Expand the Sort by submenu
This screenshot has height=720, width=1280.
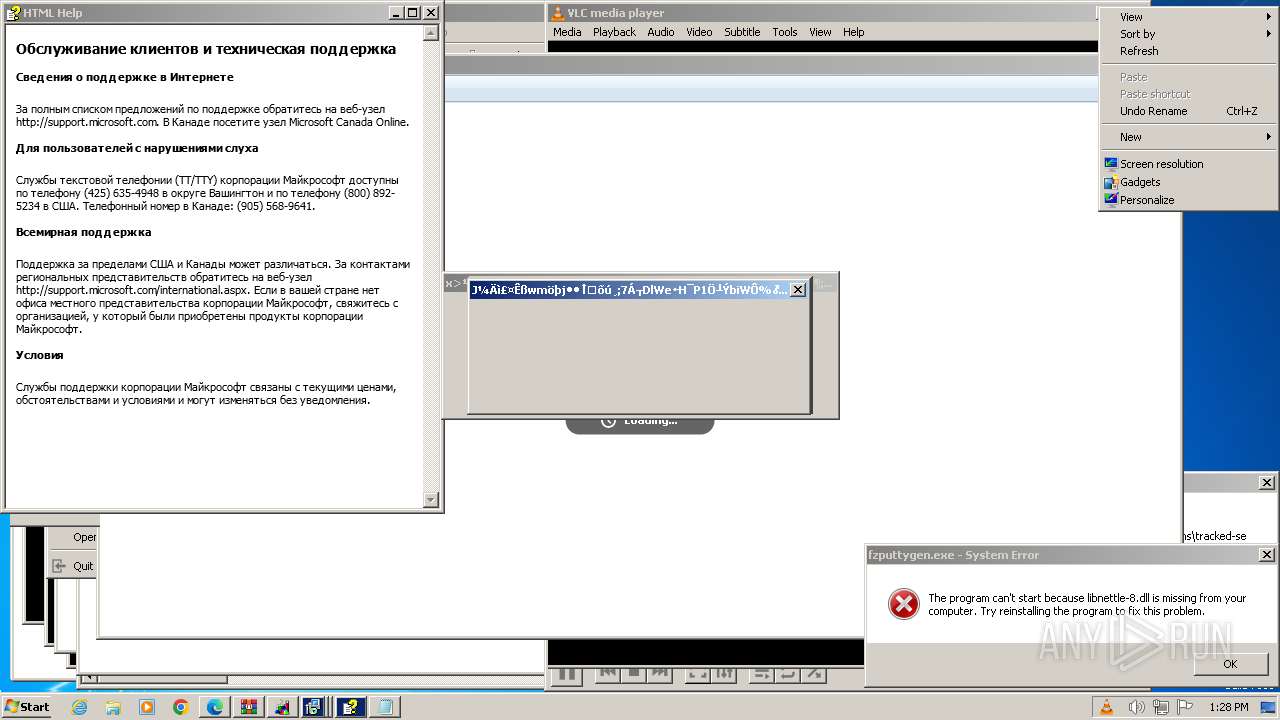coord(1188,34)
